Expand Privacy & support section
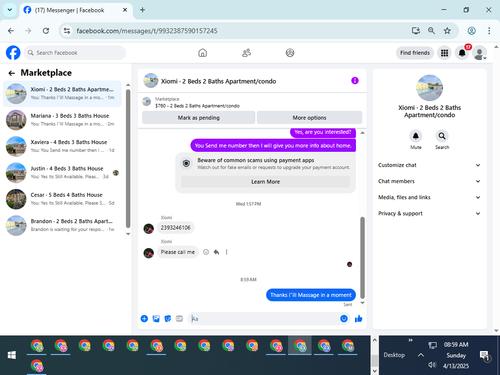500x375 pixels. [x=429, y=213]
